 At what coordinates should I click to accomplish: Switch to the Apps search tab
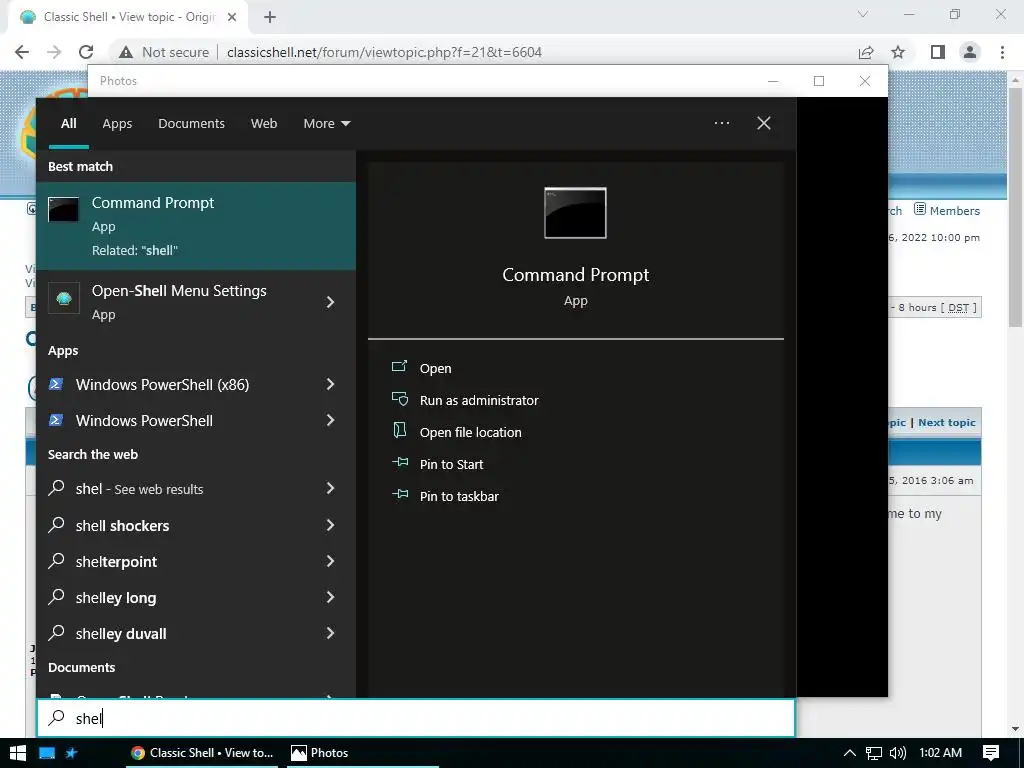[x=117, y=123]
